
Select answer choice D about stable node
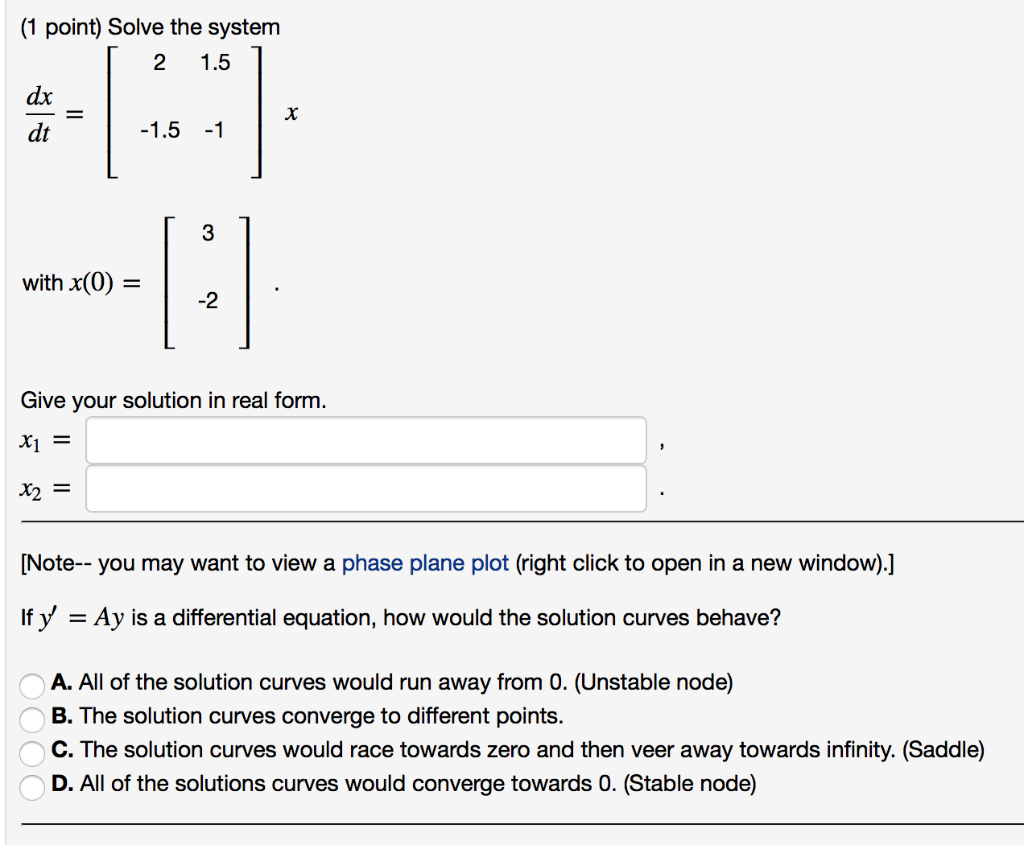(x=30, y=784)
